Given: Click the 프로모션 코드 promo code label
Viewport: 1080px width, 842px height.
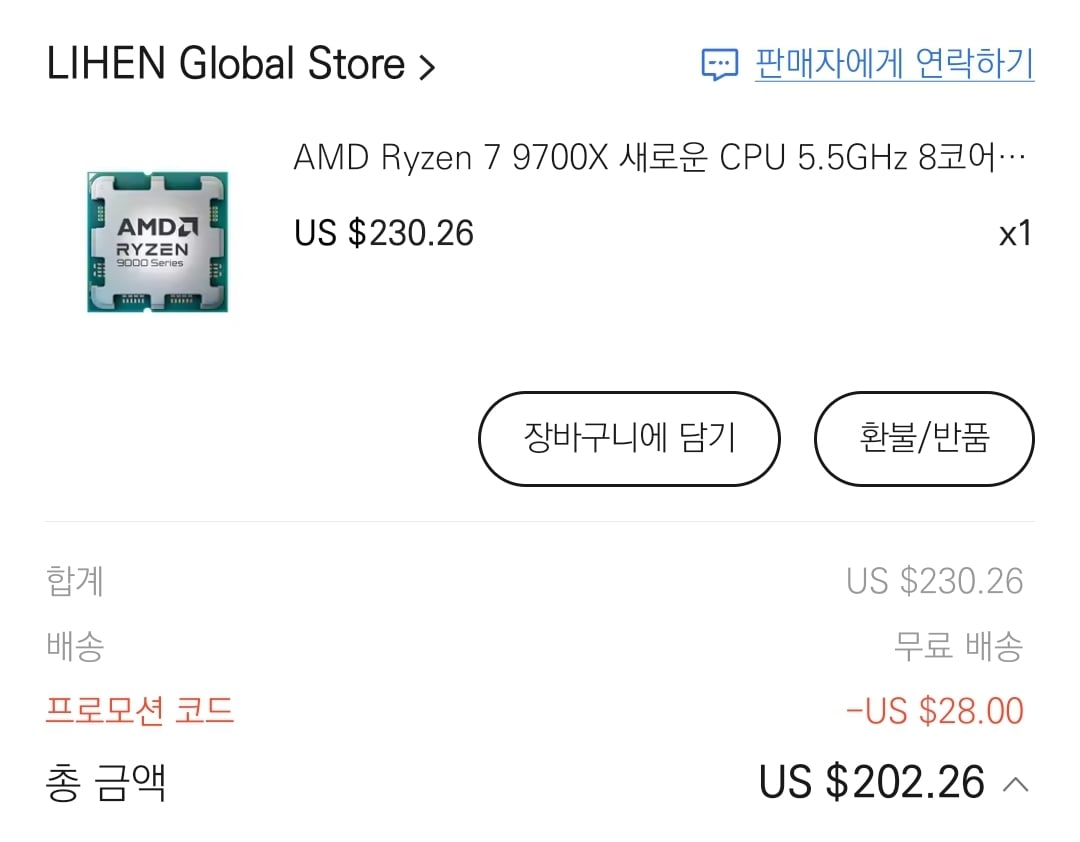Looking at the screenshot, I should [140, 710].
